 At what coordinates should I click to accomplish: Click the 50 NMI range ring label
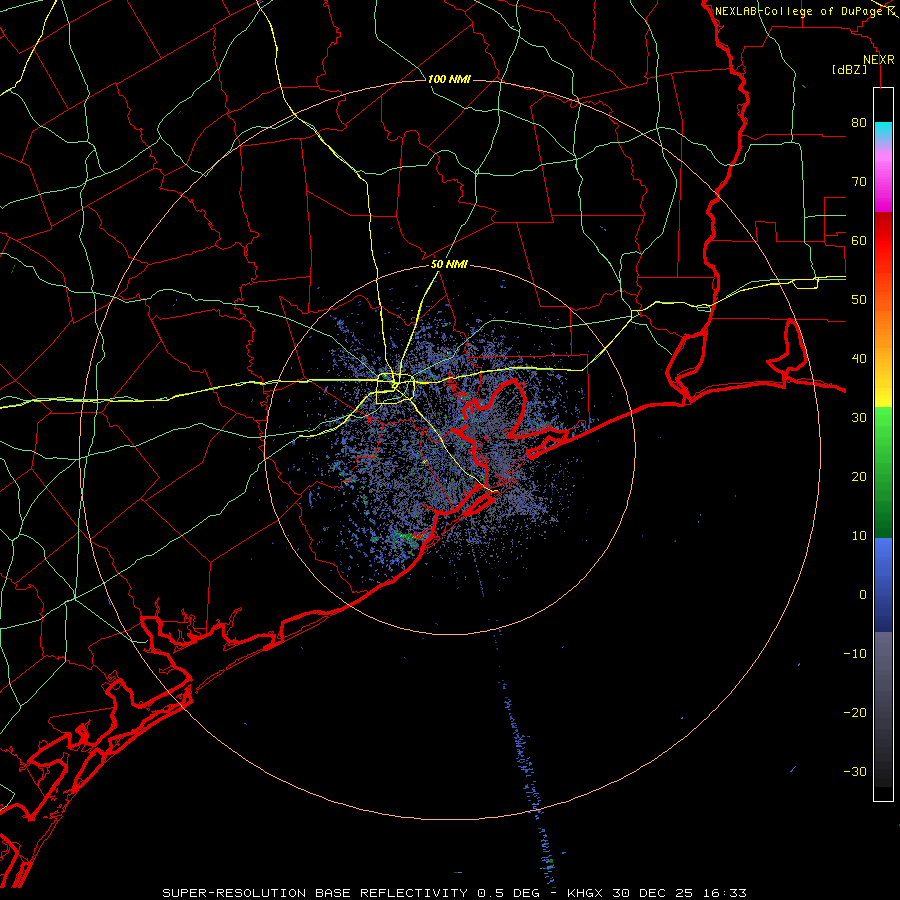[449, 265]
